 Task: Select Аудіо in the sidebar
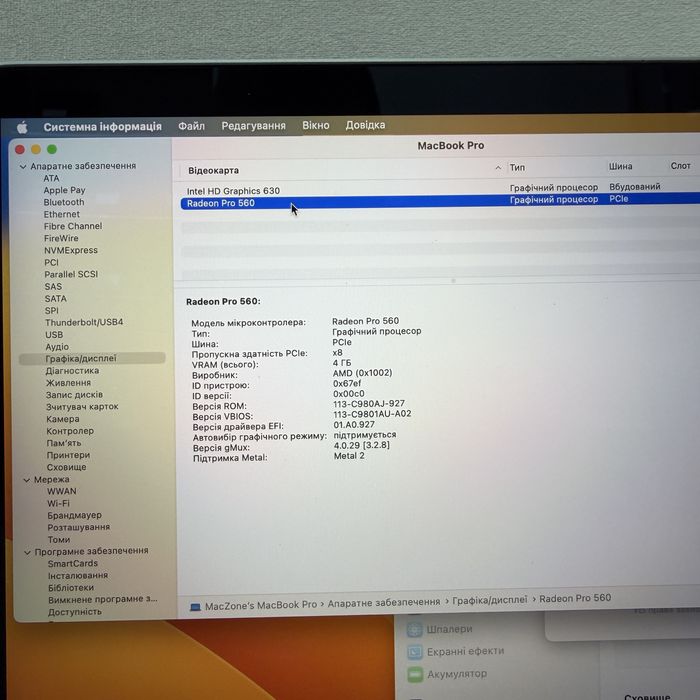57,347
